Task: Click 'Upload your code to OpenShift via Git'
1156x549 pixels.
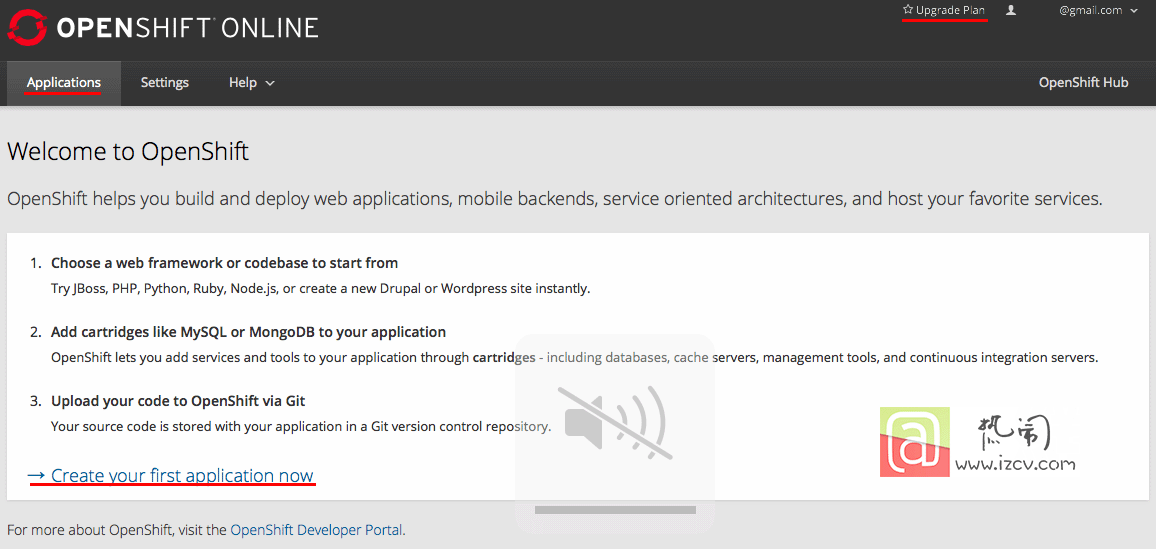Action: 178,402
